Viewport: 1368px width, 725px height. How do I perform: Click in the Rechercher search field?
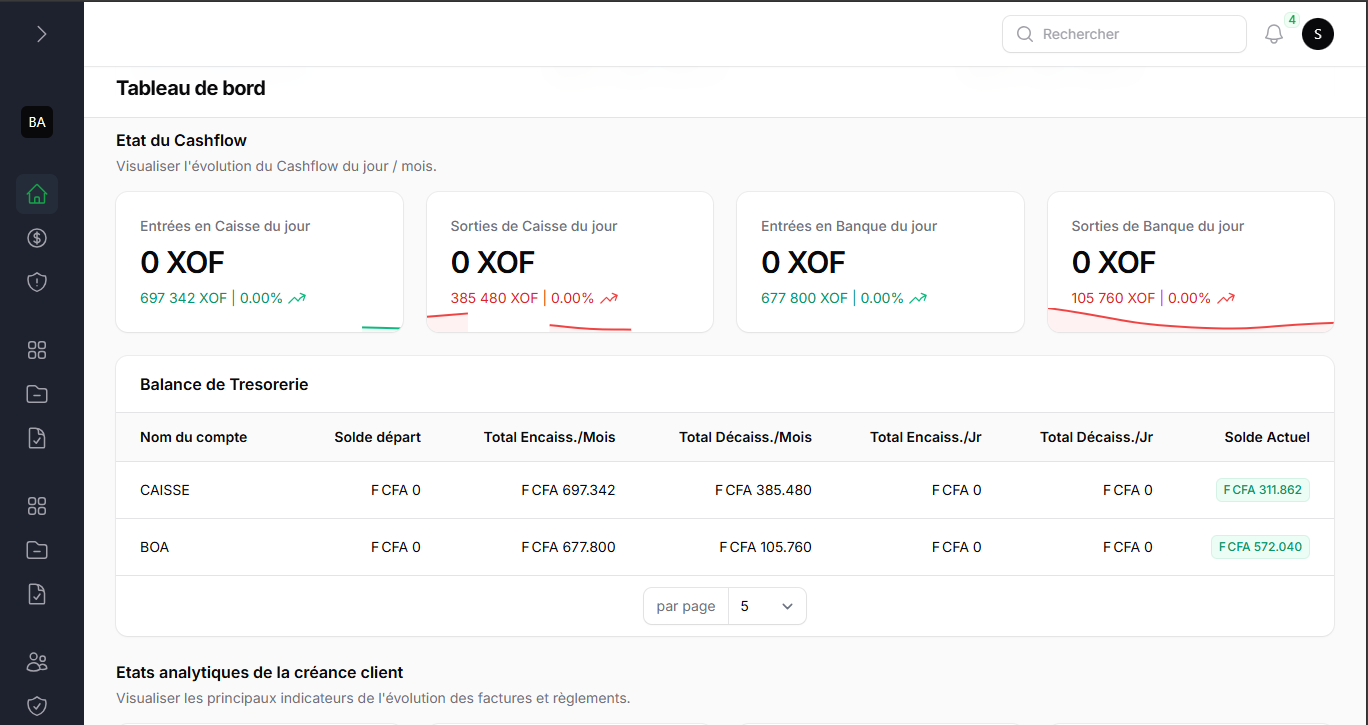pyautogui.click(x=1135, y=34)
